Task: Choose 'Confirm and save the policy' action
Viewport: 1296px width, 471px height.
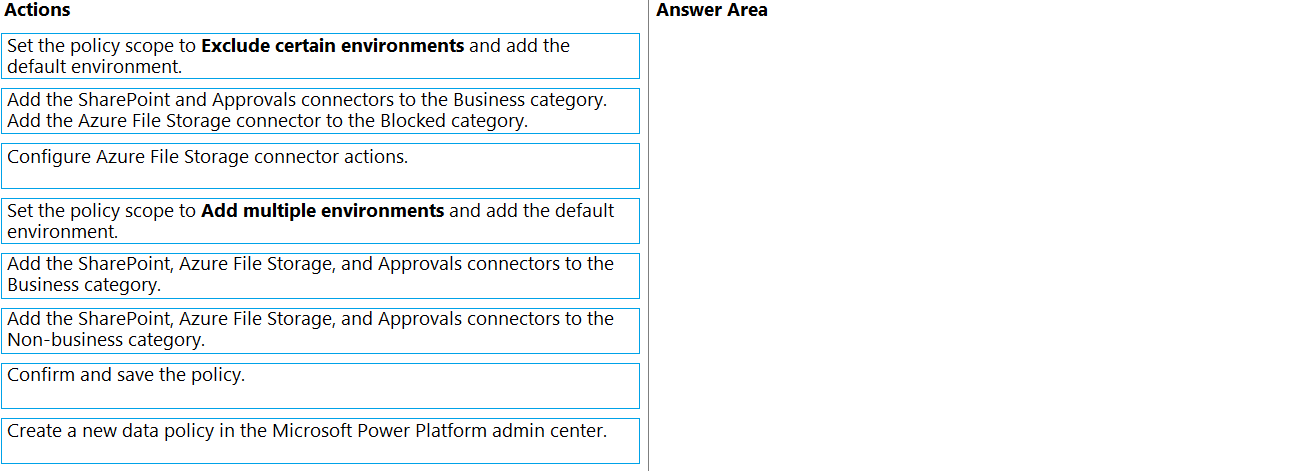Action: coord(320,386)
